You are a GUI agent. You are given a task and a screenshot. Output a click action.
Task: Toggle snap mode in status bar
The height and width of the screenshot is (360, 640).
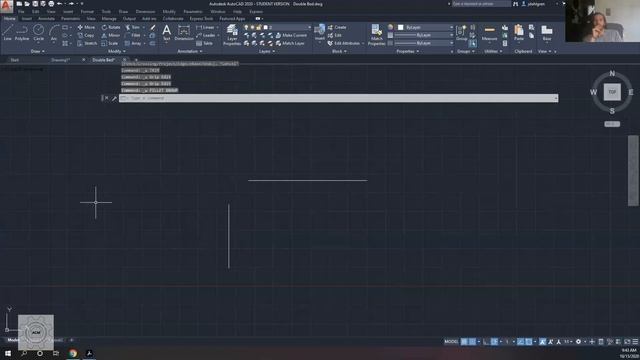(472, 342)
